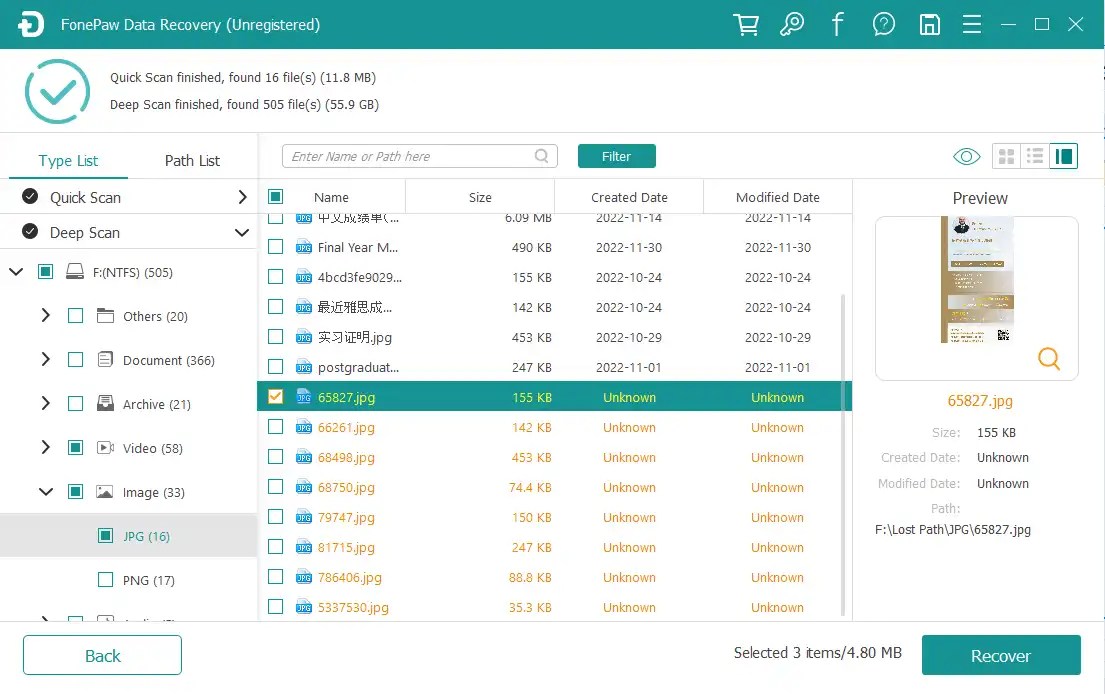The width and height of the screenshot is (1105, 694).
Task: Click the file list vertical scrollbar
Action: (843, 454)
